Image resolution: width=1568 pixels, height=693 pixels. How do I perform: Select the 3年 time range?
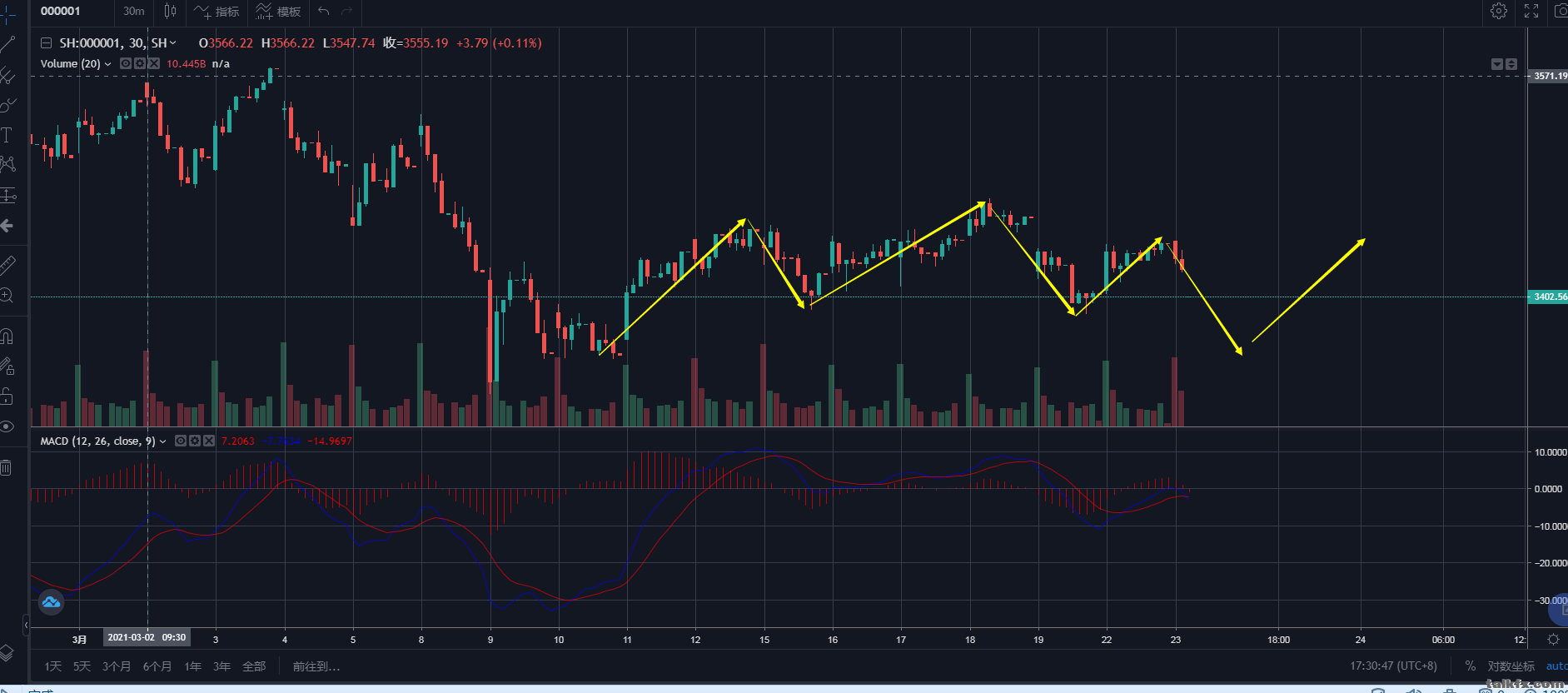click(x=222, y=666)
